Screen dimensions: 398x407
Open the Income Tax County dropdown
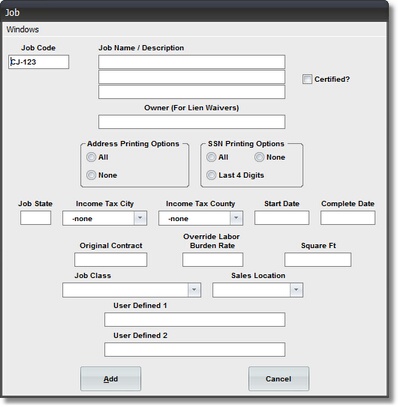point(236,218)
